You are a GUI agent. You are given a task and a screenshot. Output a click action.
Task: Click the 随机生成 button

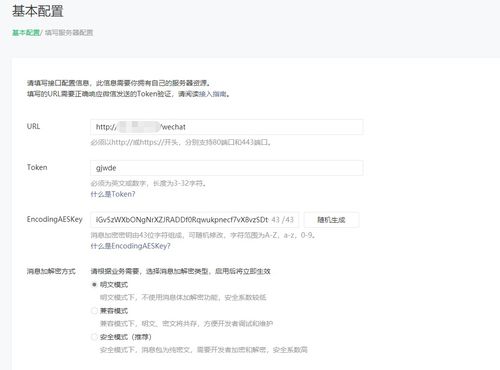click(331, 220)
